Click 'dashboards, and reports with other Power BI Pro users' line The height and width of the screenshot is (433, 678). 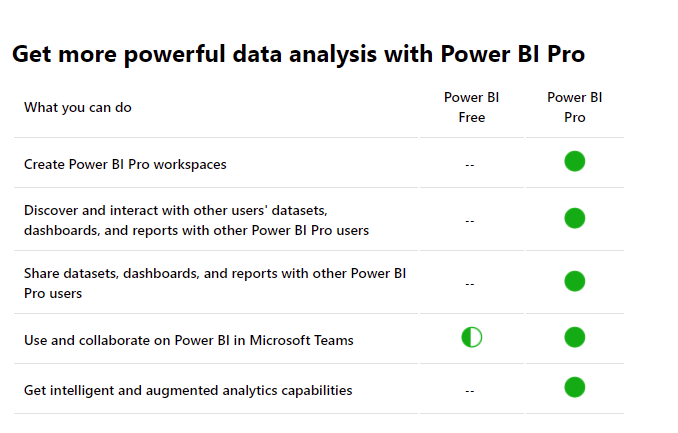point(196,231)
